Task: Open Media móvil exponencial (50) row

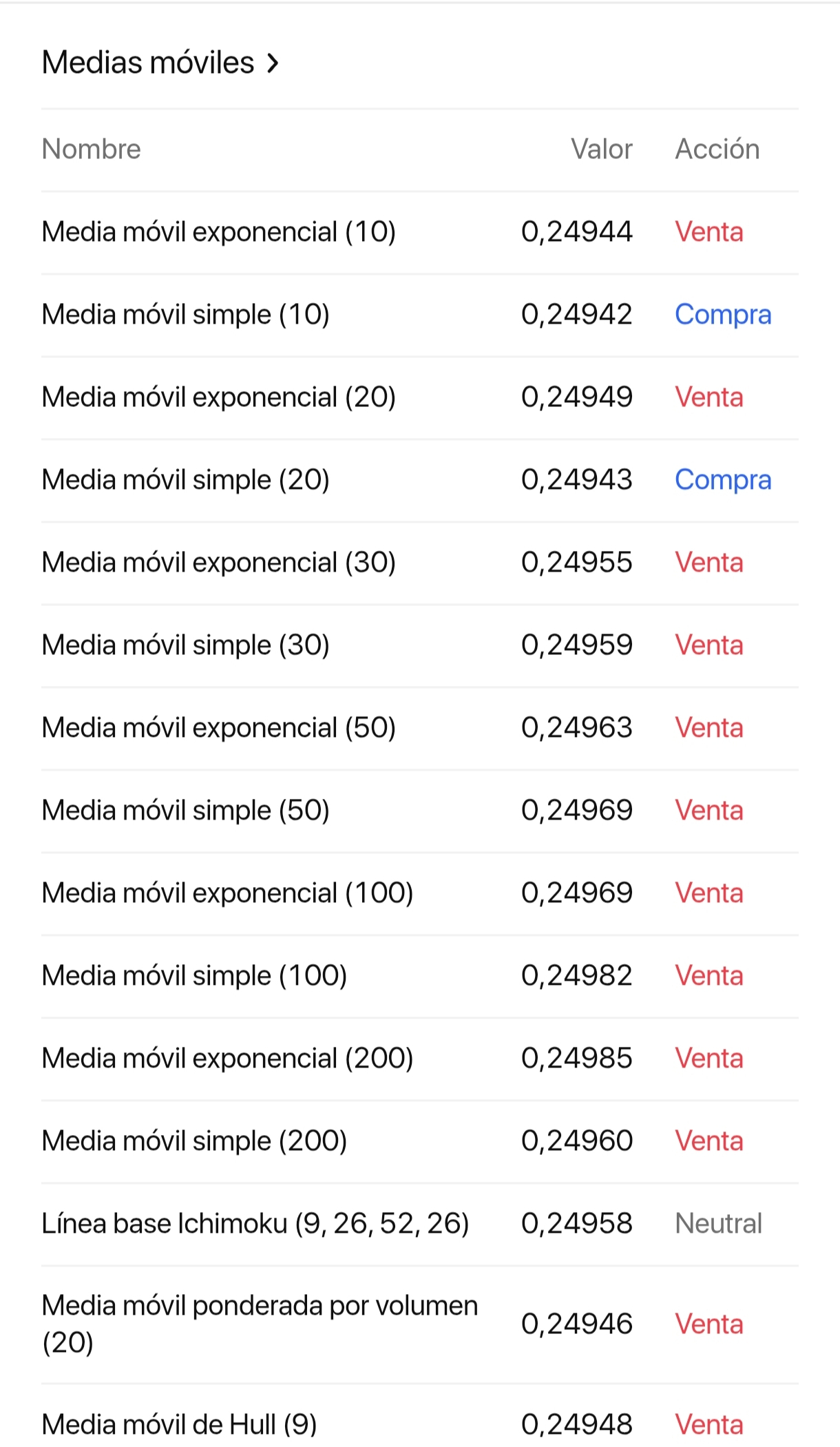Action: click(x=420, y=729)
